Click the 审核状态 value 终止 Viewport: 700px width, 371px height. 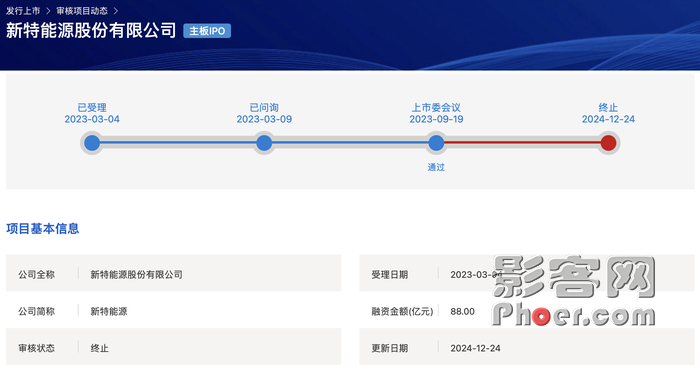pyautogui.click(x=100, y=348)
